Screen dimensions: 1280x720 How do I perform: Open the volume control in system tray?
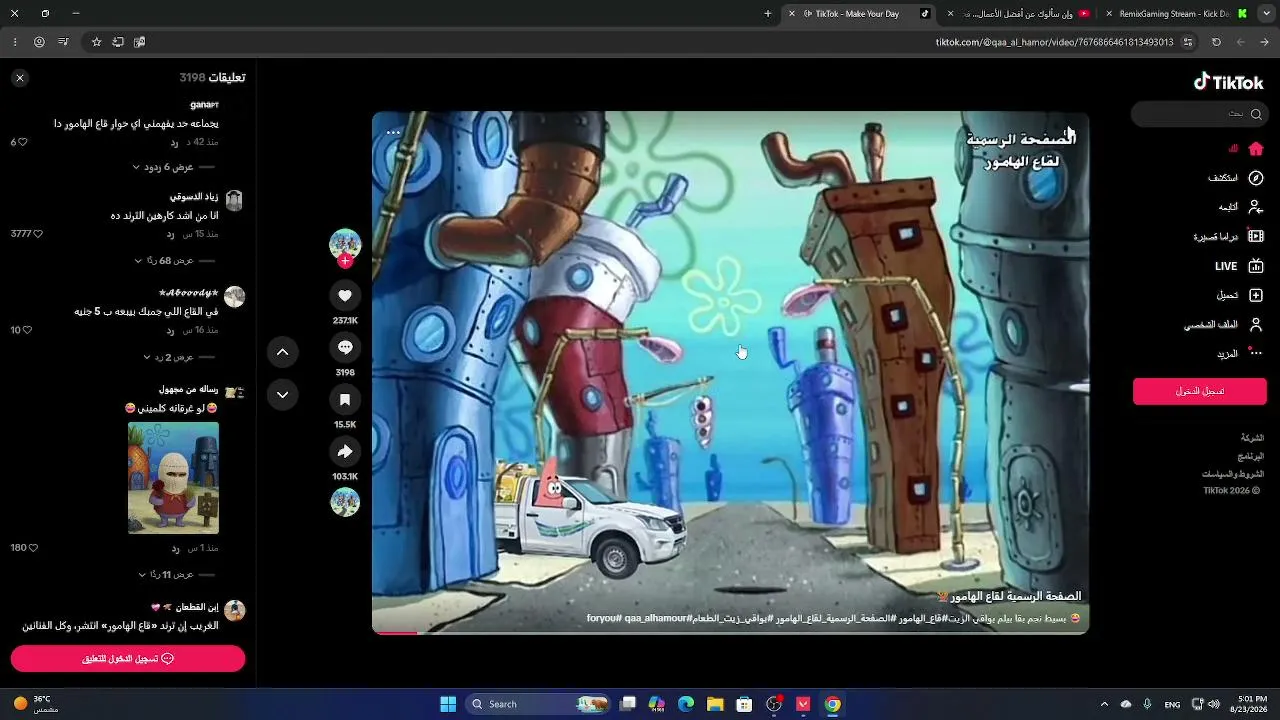1214,704
